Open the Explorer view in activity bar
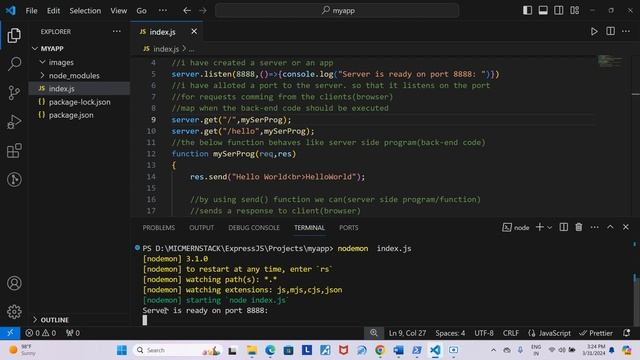Screen dimensions: 640x360 14,36
